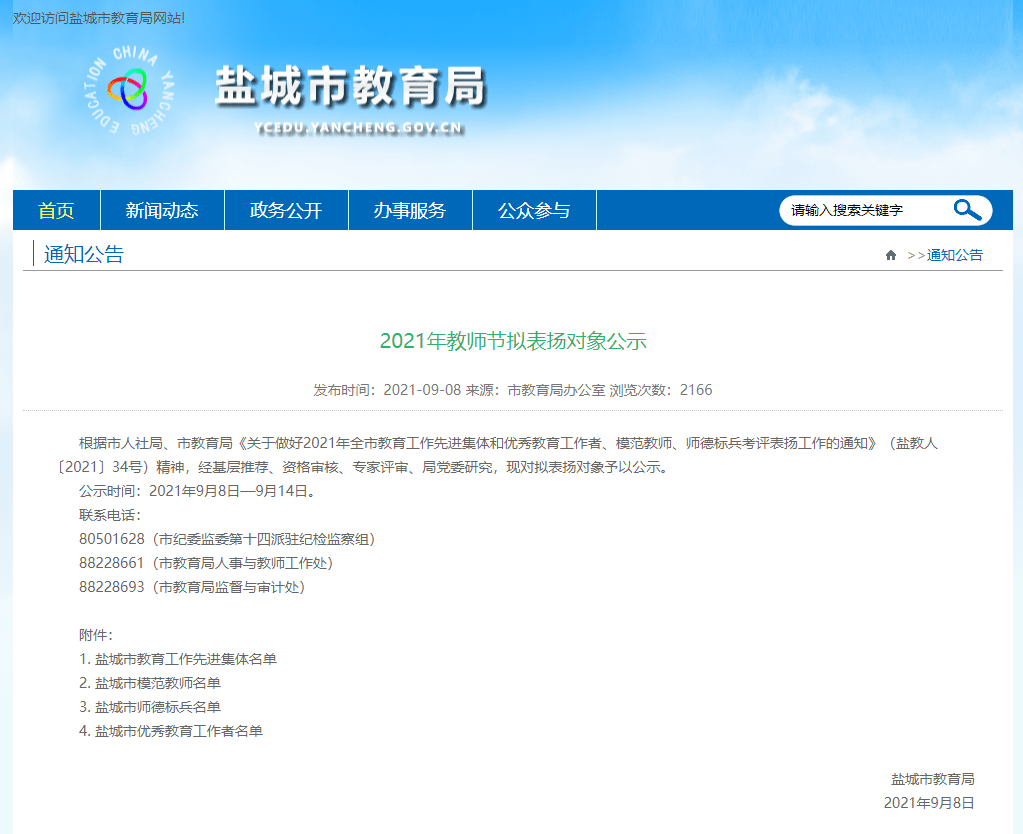1023x834 pixels.
Task: Click the 附件 label
Action: pyautogui.click(x=96, y=635)
